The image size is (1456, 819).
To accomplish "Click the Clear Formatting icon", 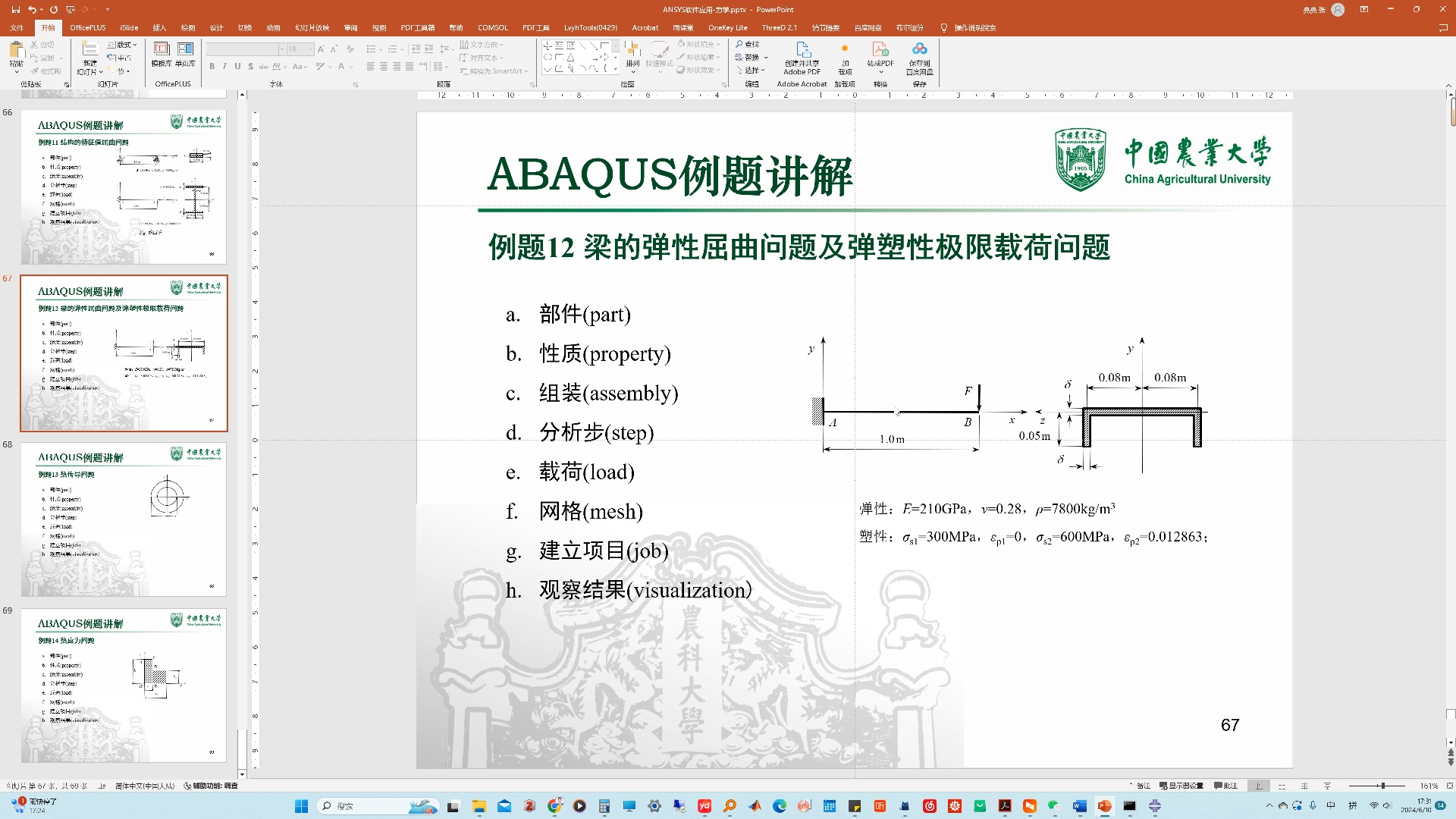I will 350,49.
